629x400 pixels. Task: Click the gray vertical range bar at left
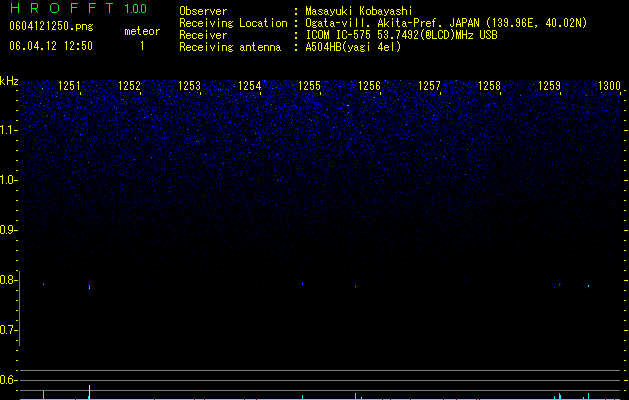[20, 308]
